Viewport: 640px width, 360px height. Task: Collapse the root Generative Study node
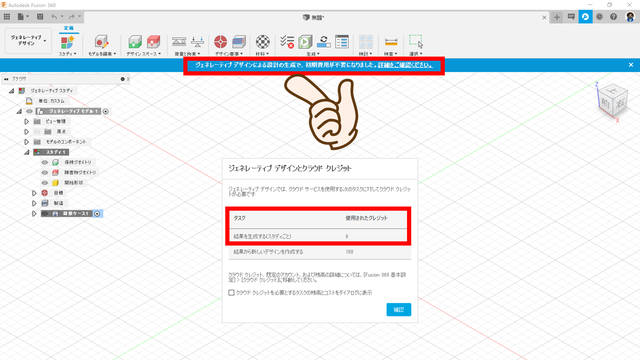click(12, 91)
